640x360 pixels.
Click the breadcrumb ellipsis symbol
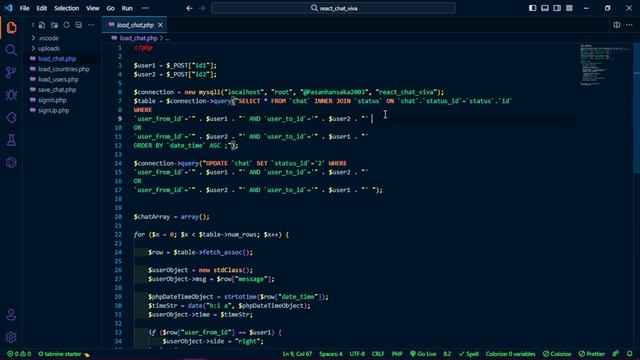point(167,38)
